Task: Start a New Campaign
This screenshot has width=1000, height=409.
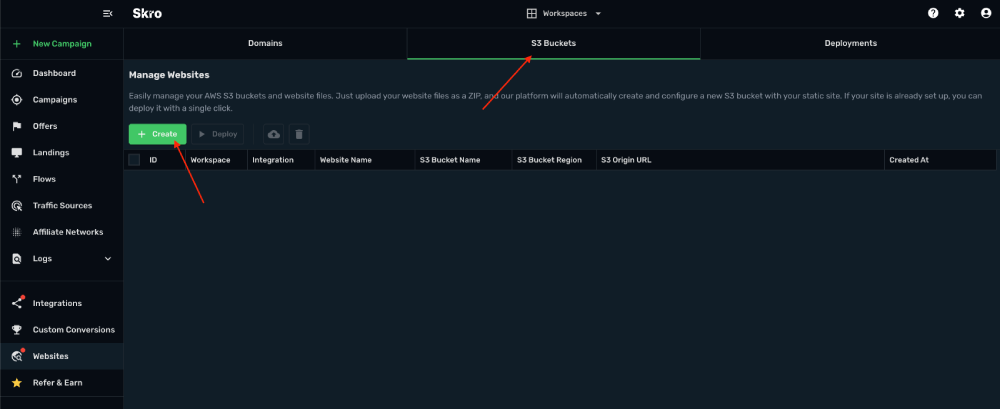Action: tap(62, 44)
